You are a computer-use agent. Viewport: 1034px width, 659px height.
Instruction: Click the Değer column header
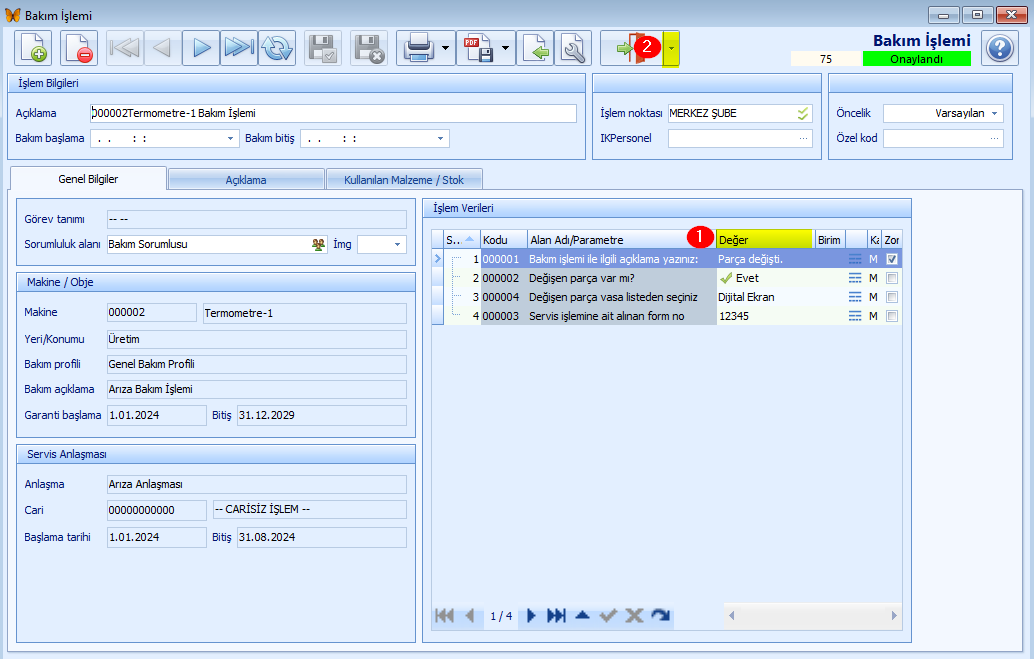click(x=766, y=240)
